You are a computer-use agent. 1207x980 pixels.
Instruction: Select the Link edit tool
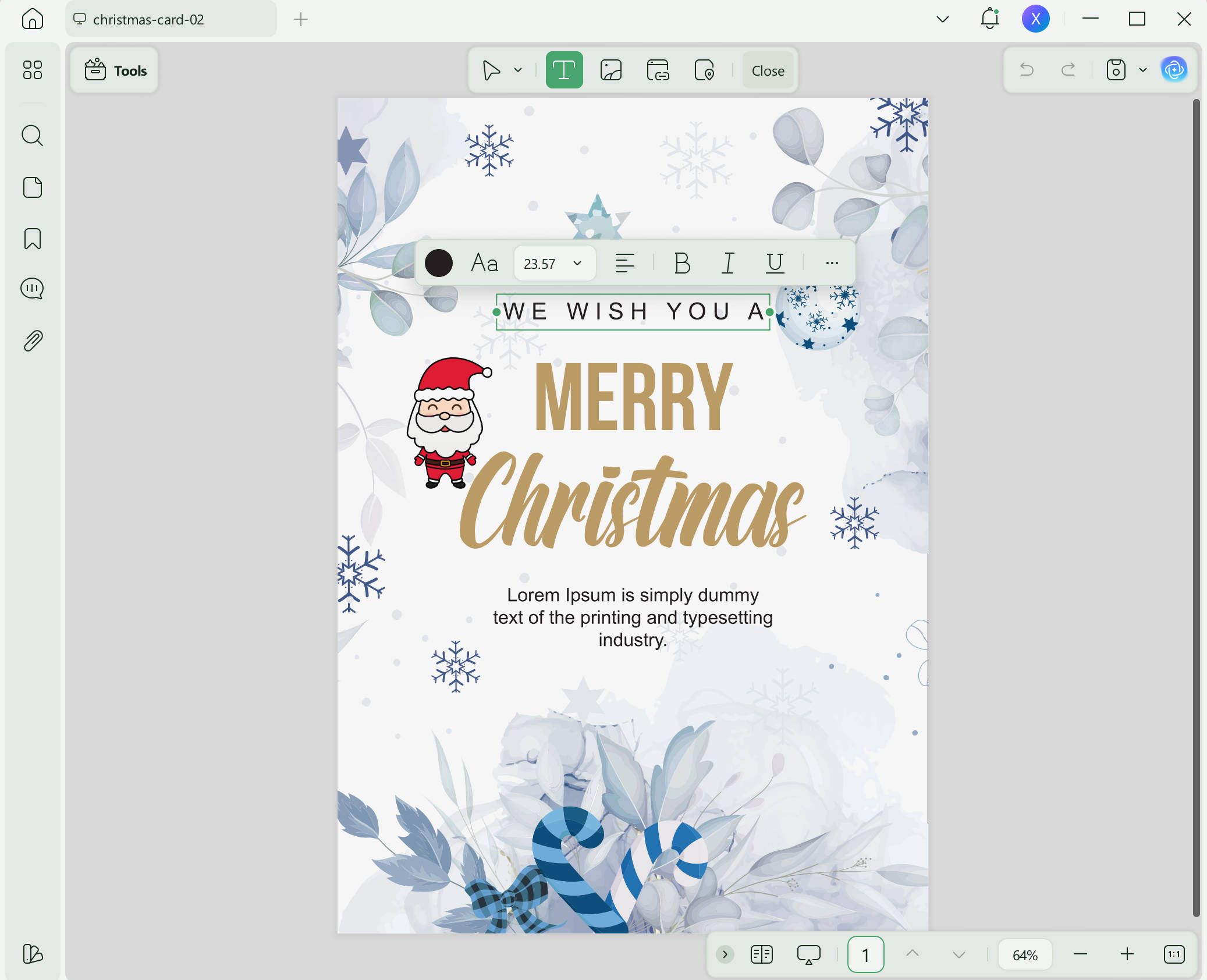point(658,70)
